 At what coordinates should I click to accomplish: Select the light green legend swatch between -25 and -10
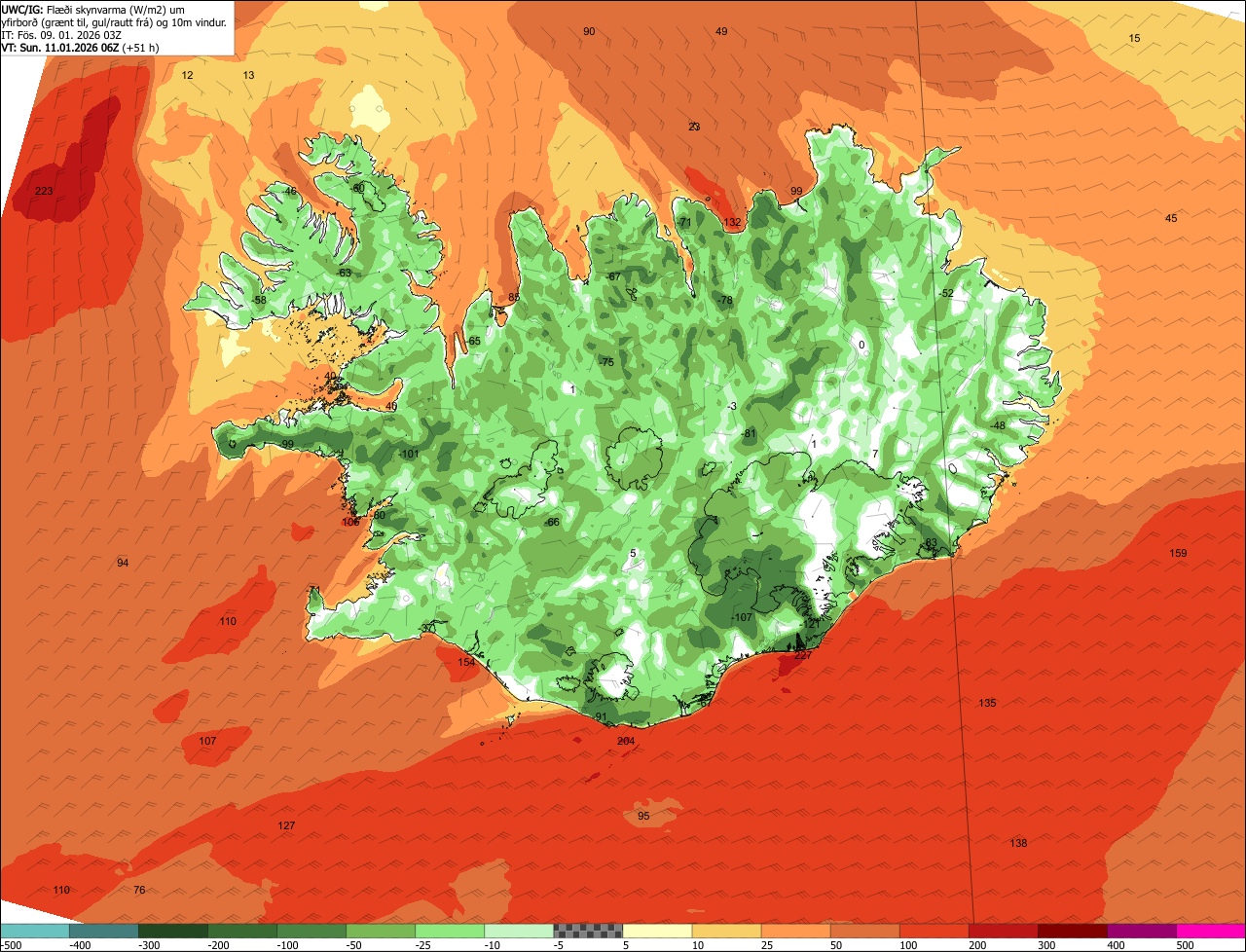coord(450,930)
